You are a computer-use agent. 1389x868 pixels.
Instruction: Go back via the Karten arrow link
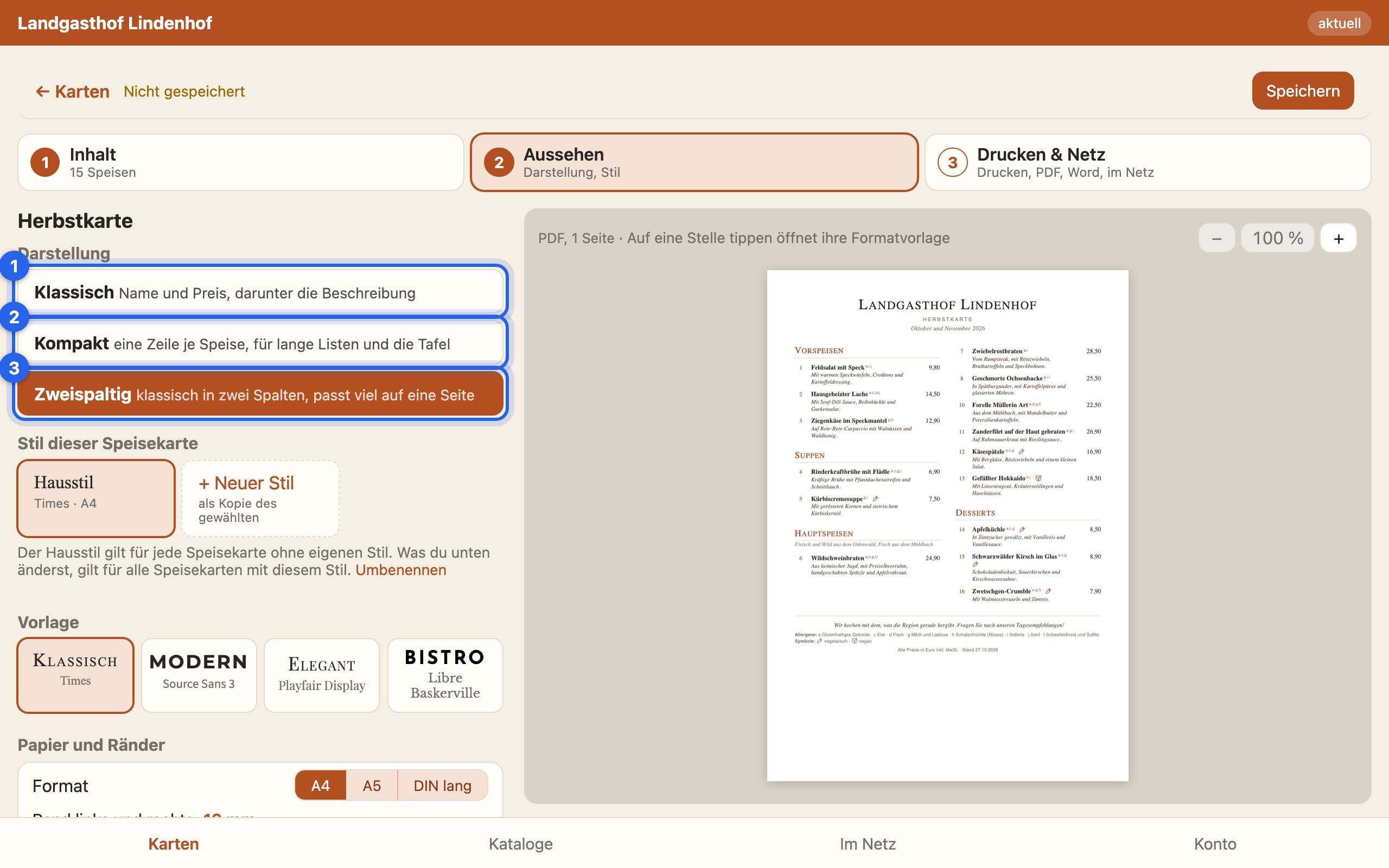tap(72, 91)
